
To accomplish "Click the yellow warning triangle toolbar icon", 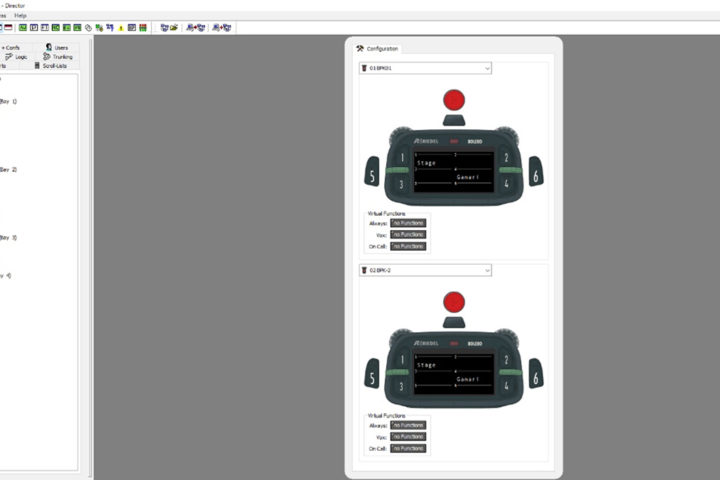I will pos(121,28).
